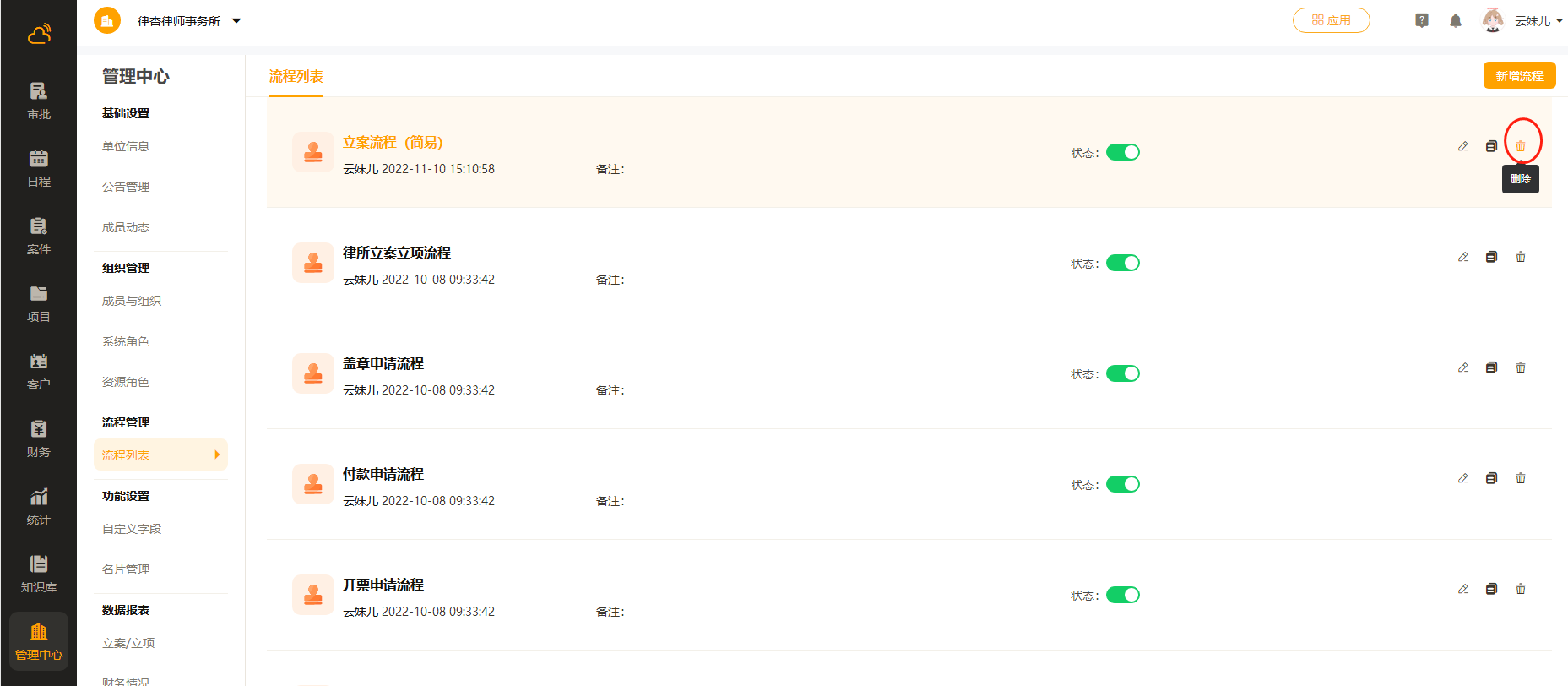1568x686 pixels.
Task: Select 成员与组织 in management menu
Action: point(132,301)
